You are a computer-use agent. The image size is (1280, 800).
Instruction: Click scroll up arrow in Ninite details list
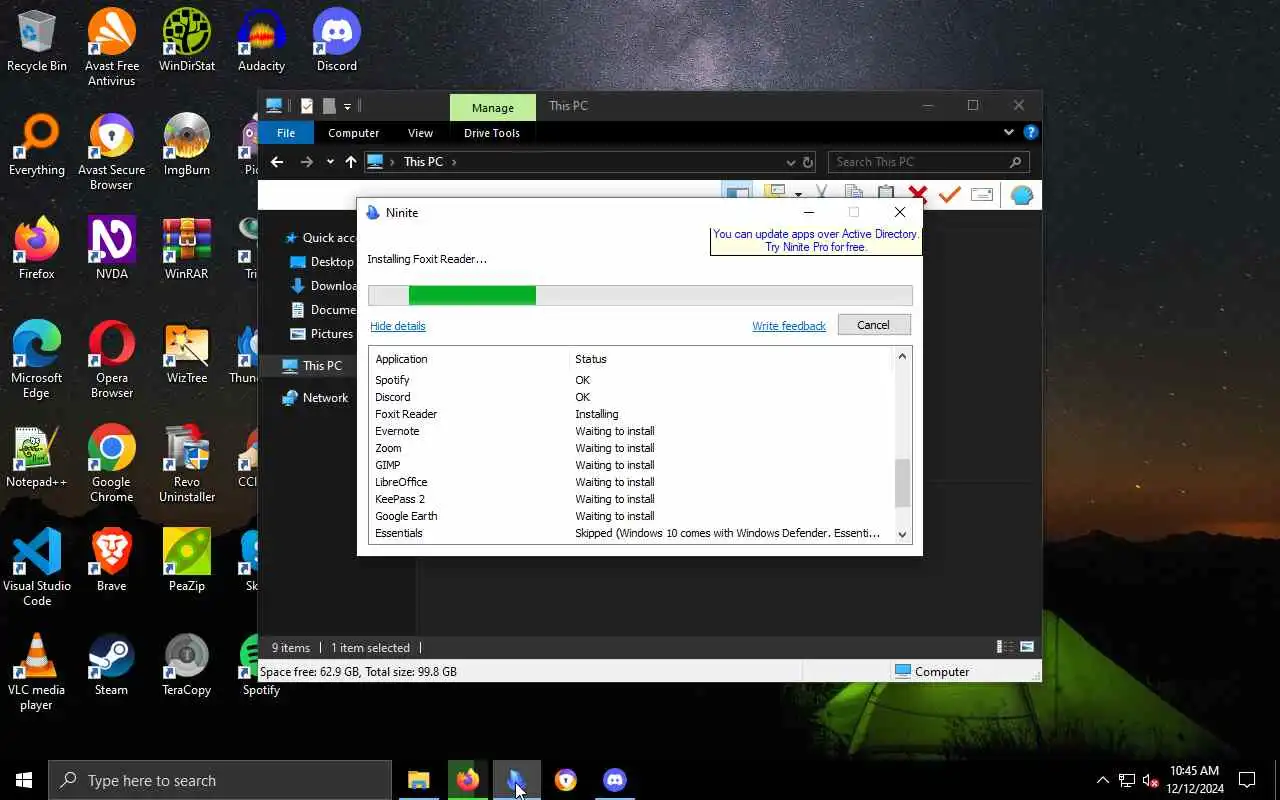(x=902, y=356)
